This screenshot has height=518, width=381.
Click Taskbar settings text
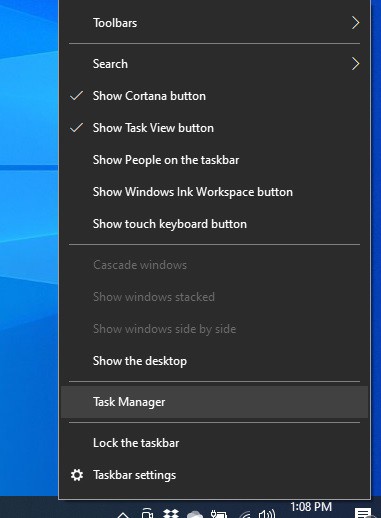tap(134, 475)
